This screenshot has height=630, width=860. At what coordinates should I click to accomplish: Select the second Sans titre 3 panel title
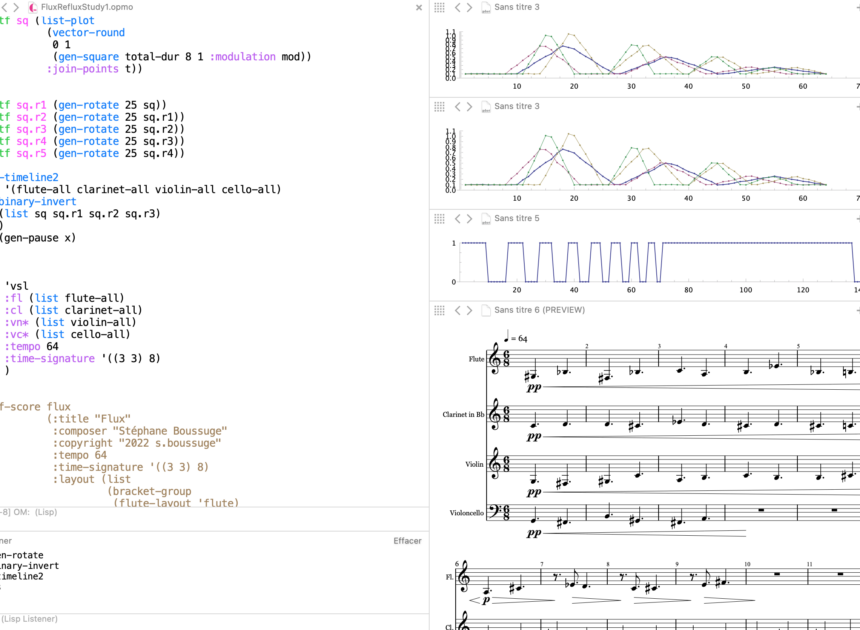point(516,106)
